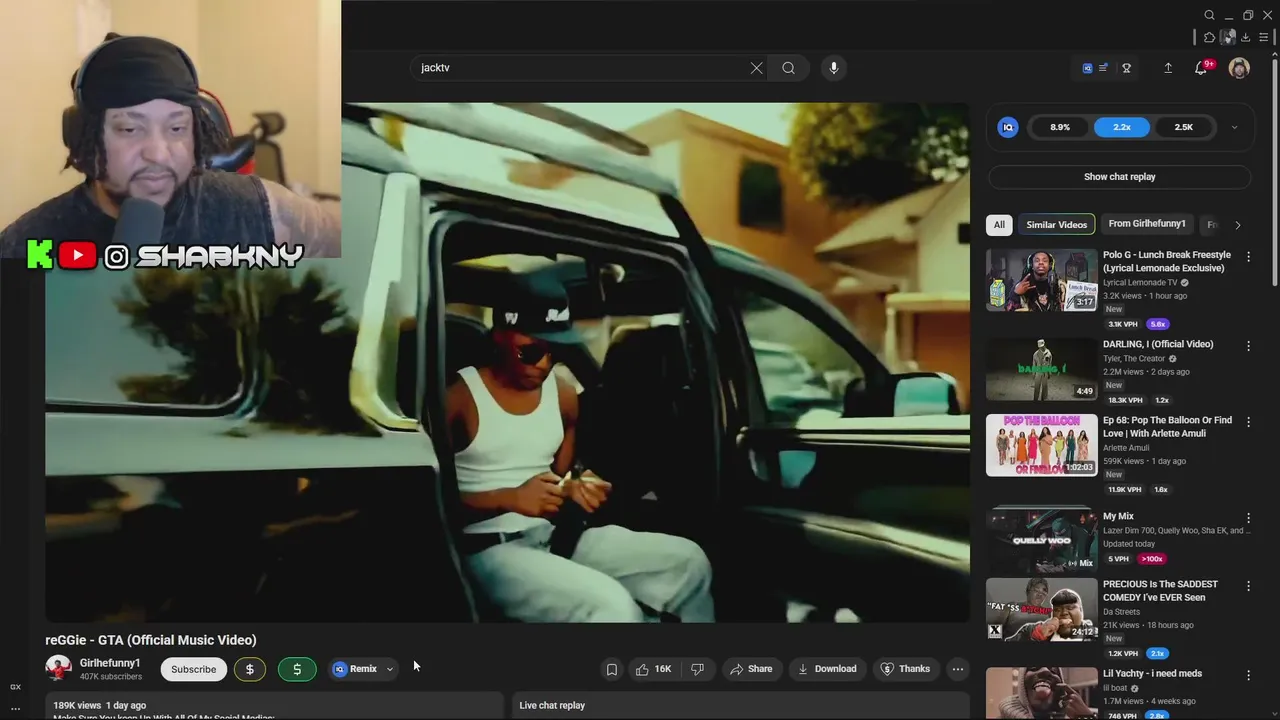
Task: Open DARLING, I video thumbnail
Action: coord(1041,369)
